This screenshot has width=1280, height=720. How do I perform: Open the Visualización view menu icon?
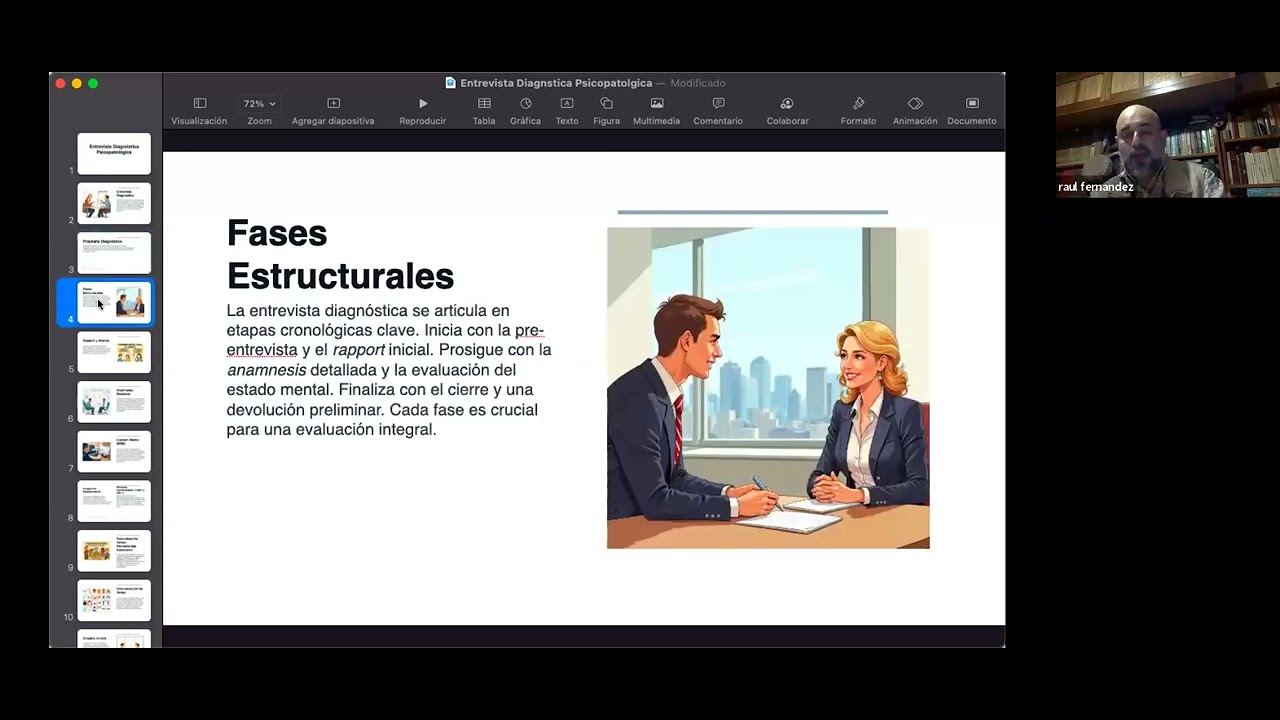(x=199, y=103)
